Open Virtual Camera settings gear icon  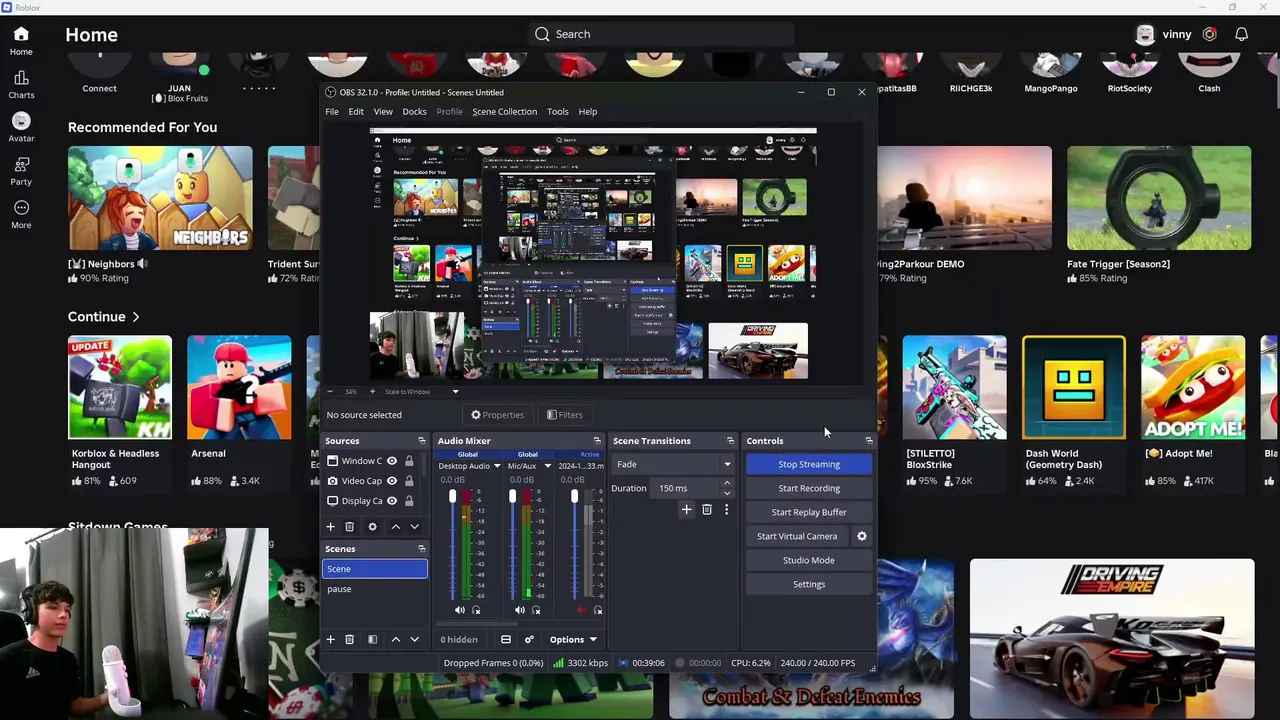(862, 536)
